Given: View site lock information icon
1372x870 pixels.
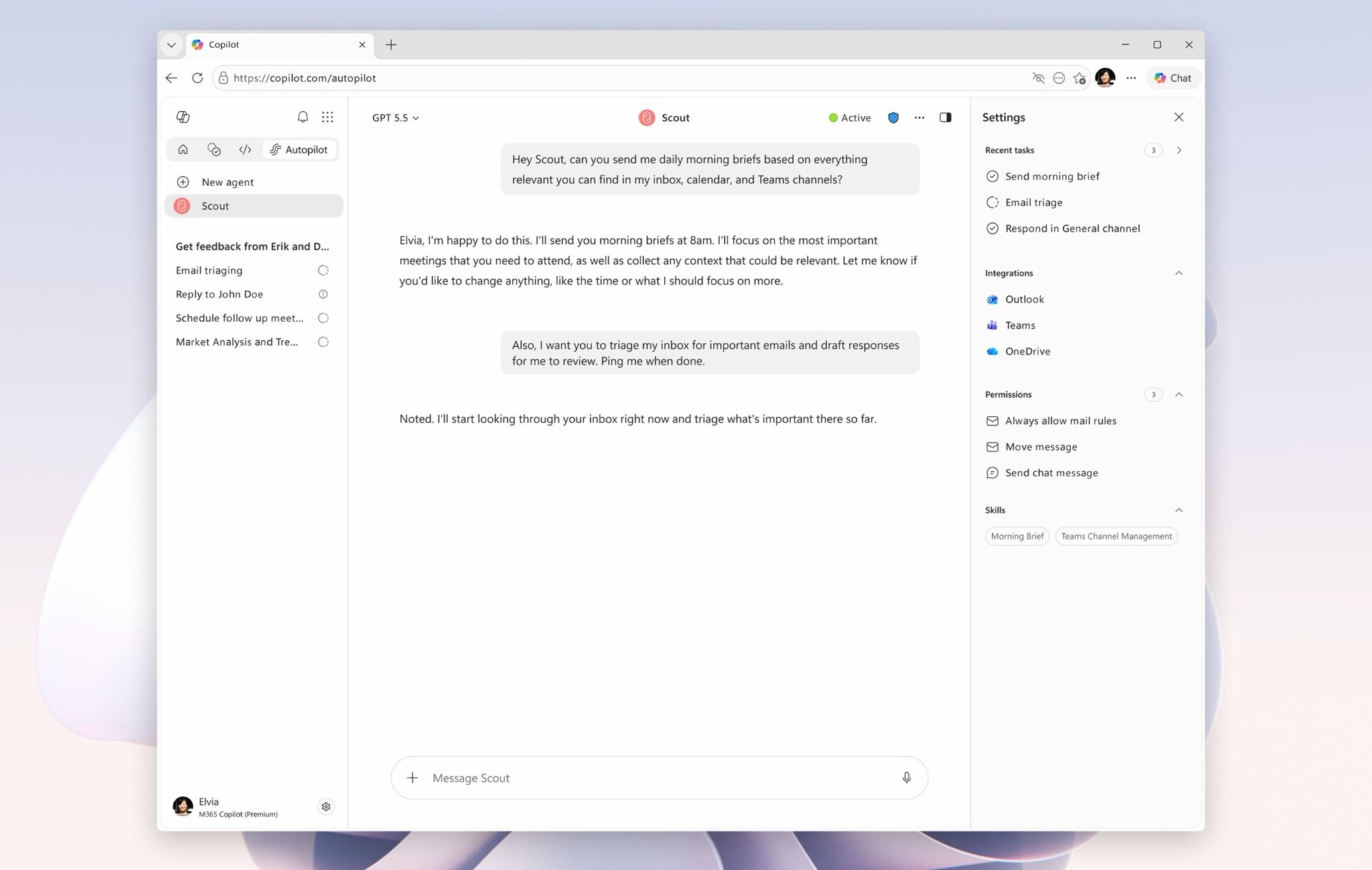Looking at the screenshot, I should (x=223, y=78).
